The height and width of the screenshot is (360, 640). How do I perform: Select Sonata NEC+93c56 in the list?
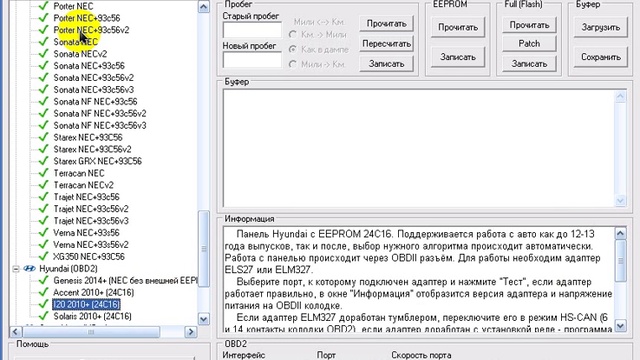(89, 66)
